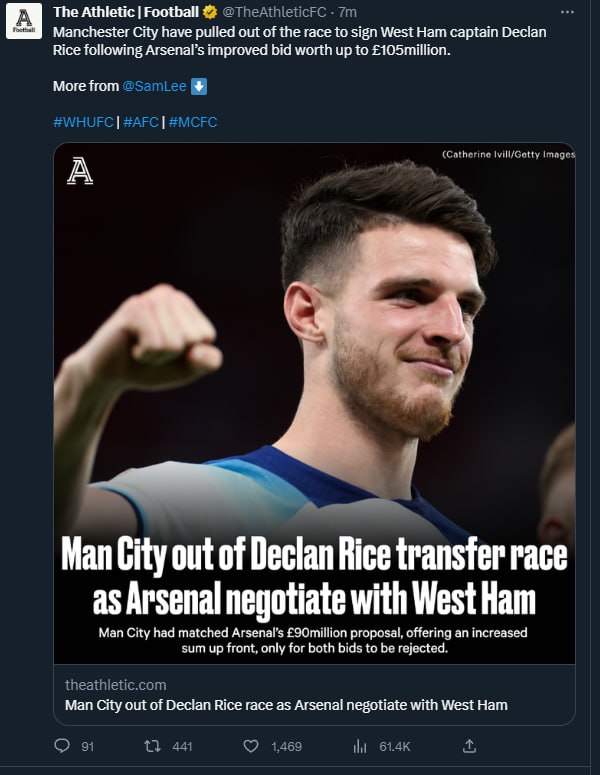Click the share tweet icon
The image size is (600, 775).
pos(469,746)
